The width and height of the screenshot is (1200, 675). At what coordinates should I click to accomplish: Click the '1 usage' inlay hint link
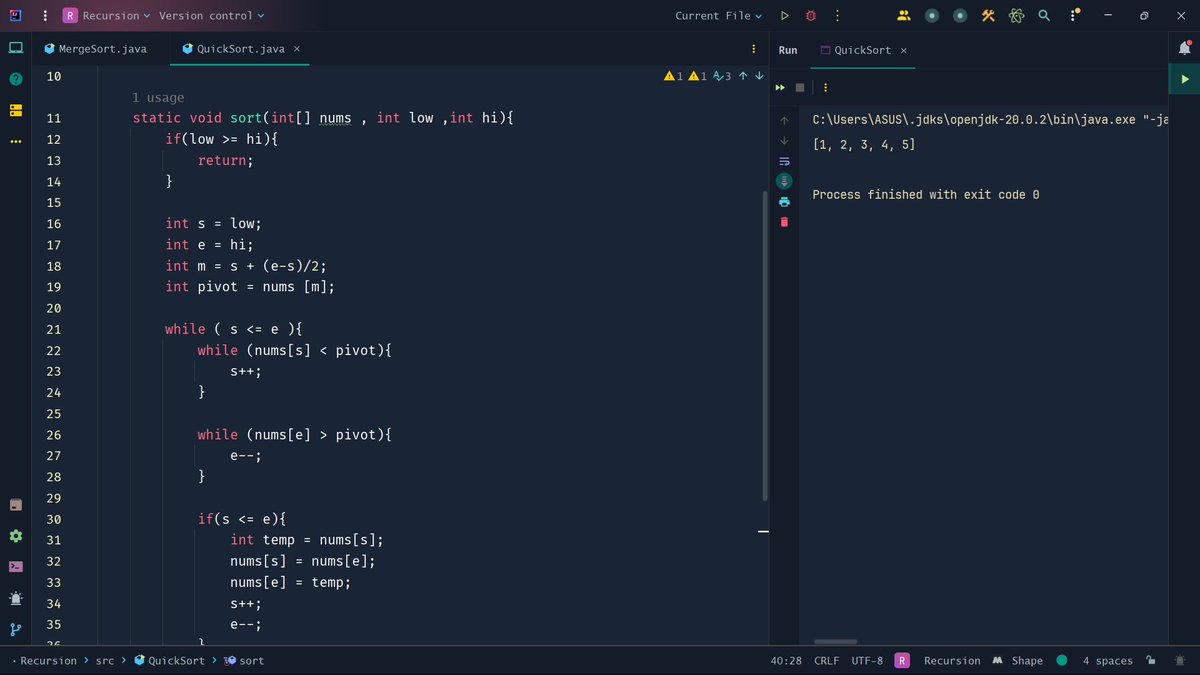pyautogui.click(x=158, y=97)
